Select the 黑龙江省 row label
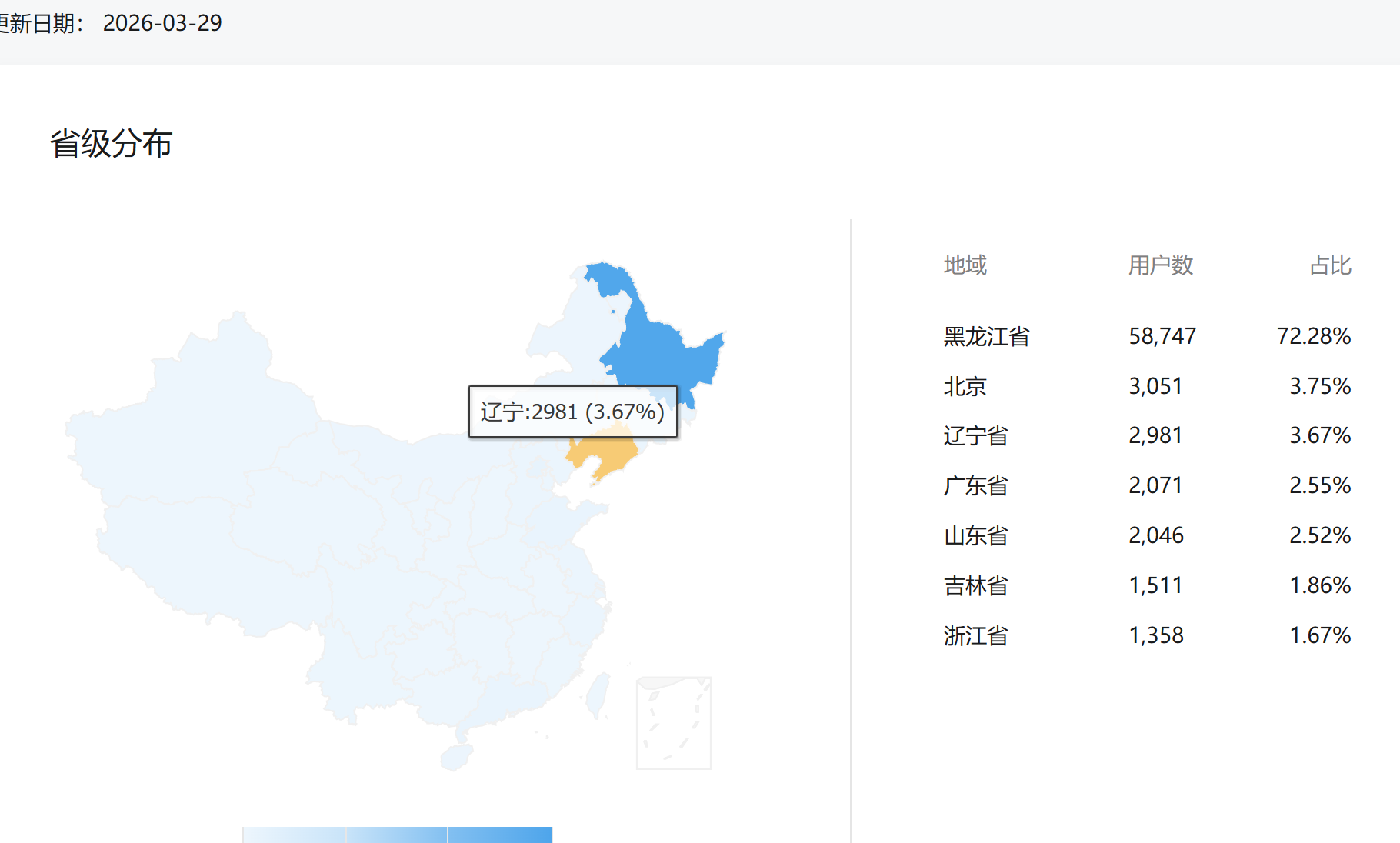The width and height of the screenshot is (1400, 843). tap(987, 336)
